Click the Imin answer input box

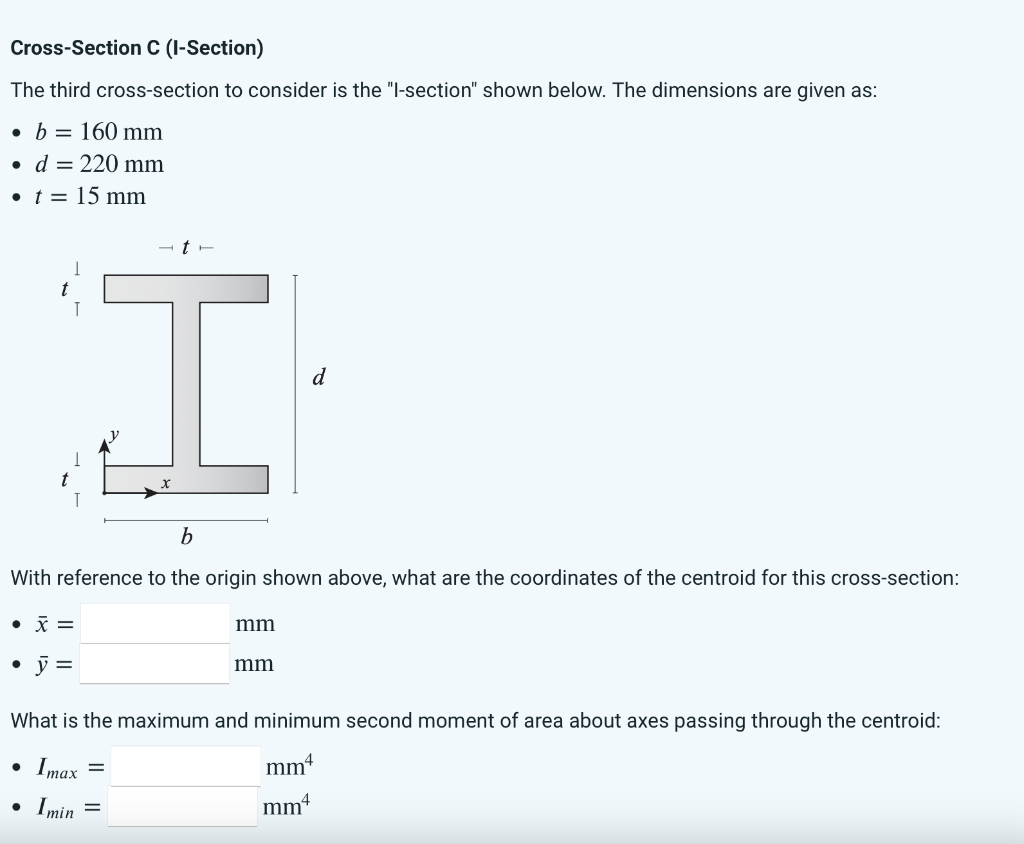[180, 806]
